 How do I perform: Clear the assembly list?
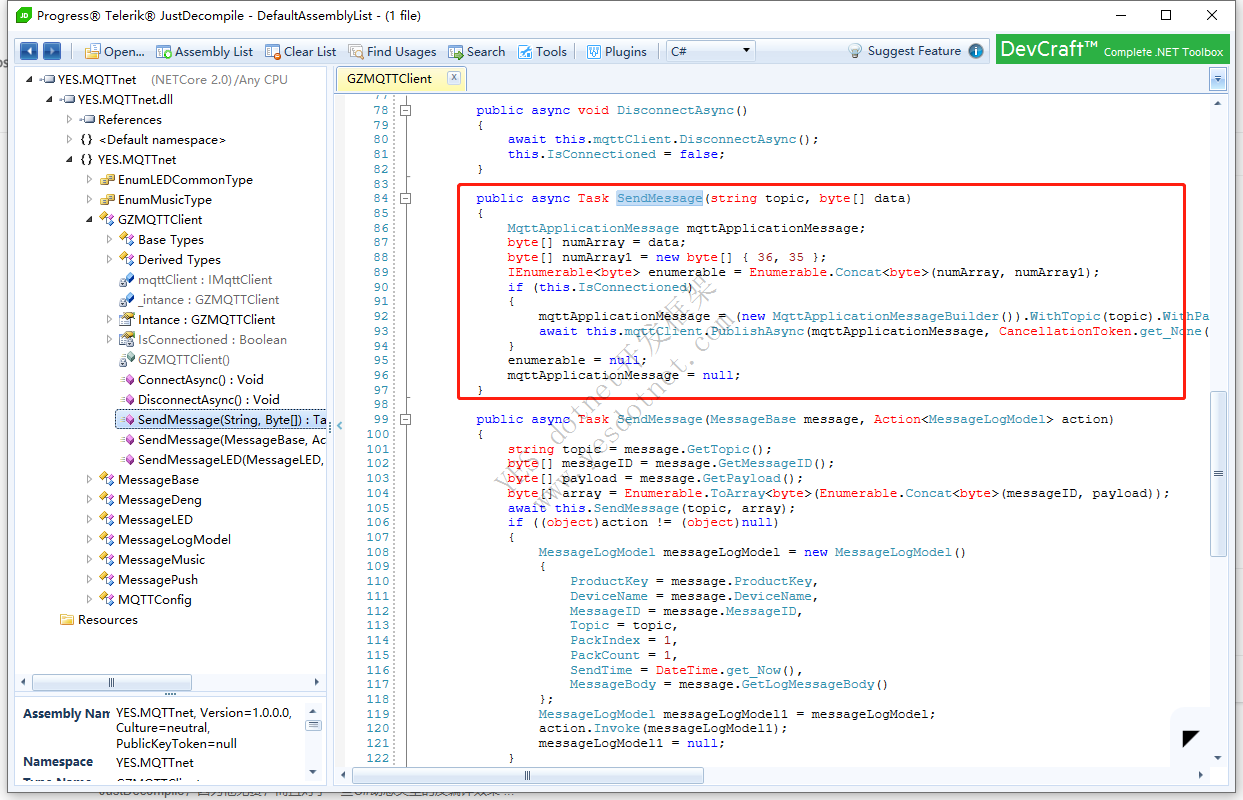pyautogui.click(x=301, y=51)
